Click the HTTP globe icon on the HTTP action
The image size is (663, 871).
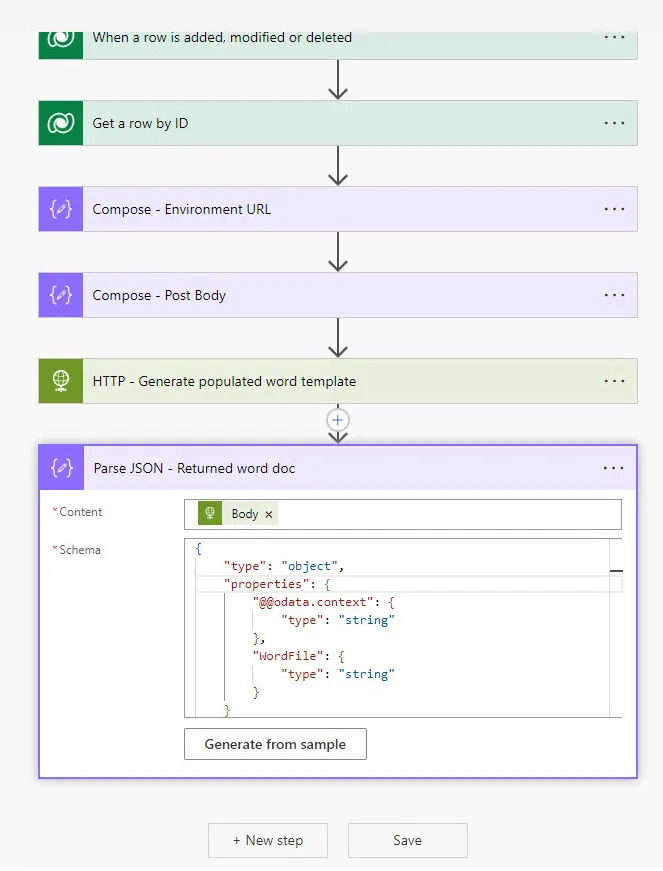pyautogui.click(x=60, y=381)
